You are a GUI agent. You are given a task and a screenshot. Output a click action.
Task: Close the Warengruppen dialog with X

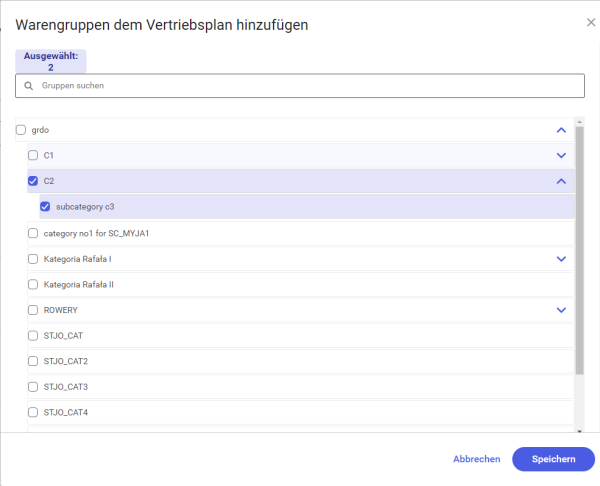click(x=591, y=23)
